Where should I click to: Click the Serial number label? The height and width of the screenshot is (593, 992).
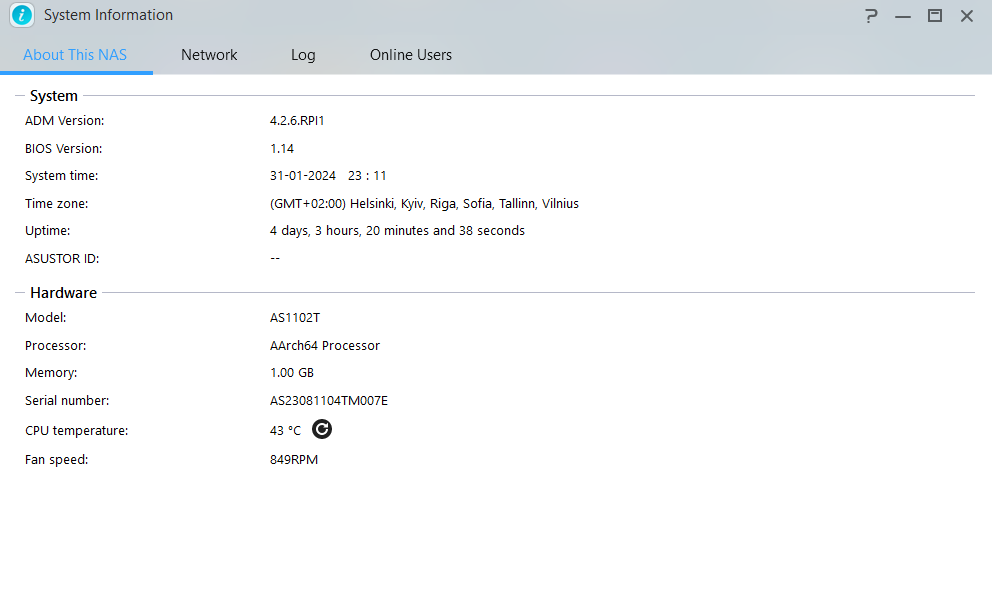pos(67,401)
